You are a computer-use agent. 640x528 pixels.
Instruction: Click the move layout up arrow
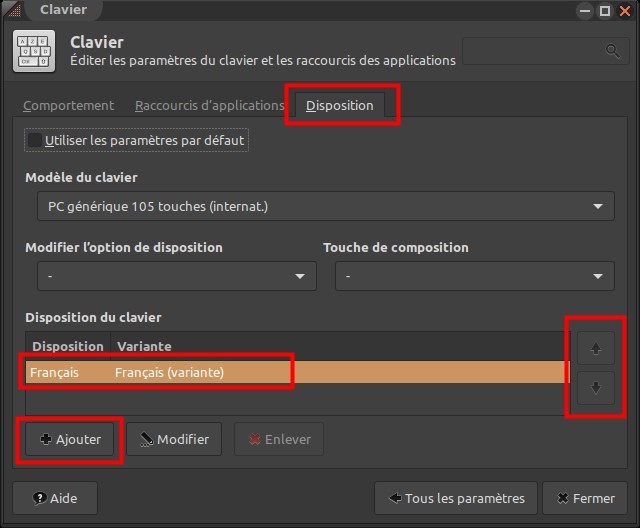(596, 349)
